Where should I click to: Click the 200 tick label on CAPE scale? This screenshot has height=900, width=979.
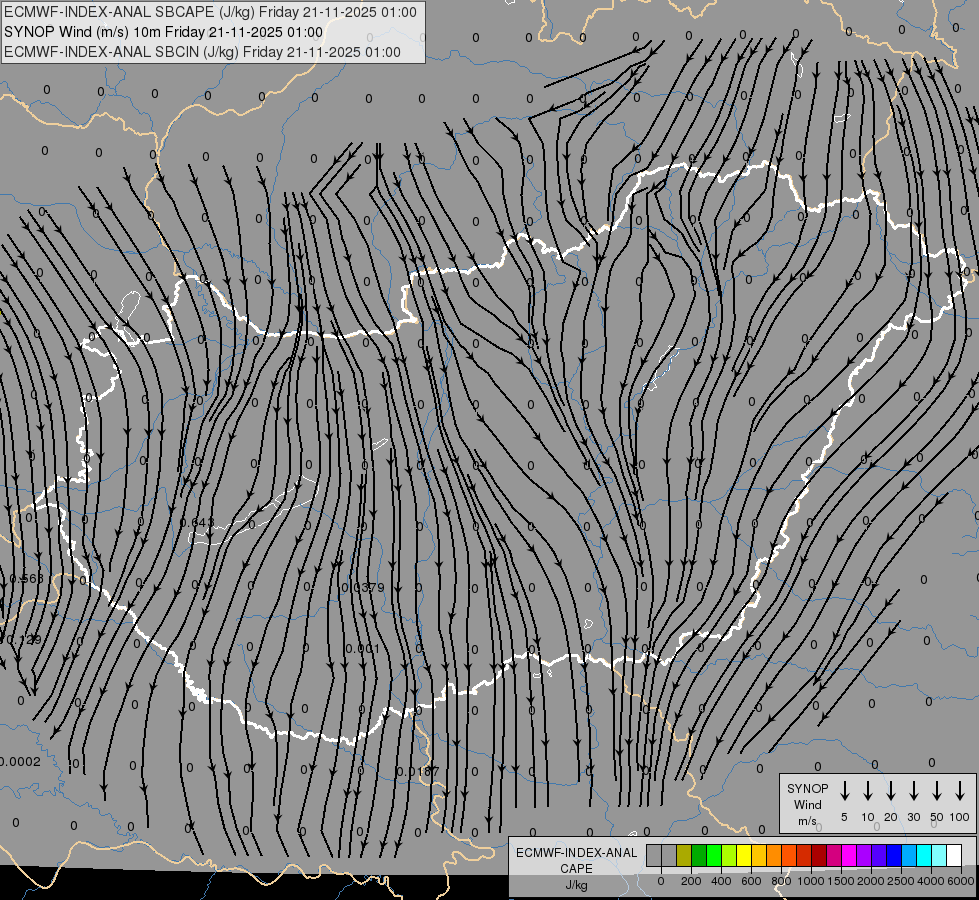[x=691, y=881]
